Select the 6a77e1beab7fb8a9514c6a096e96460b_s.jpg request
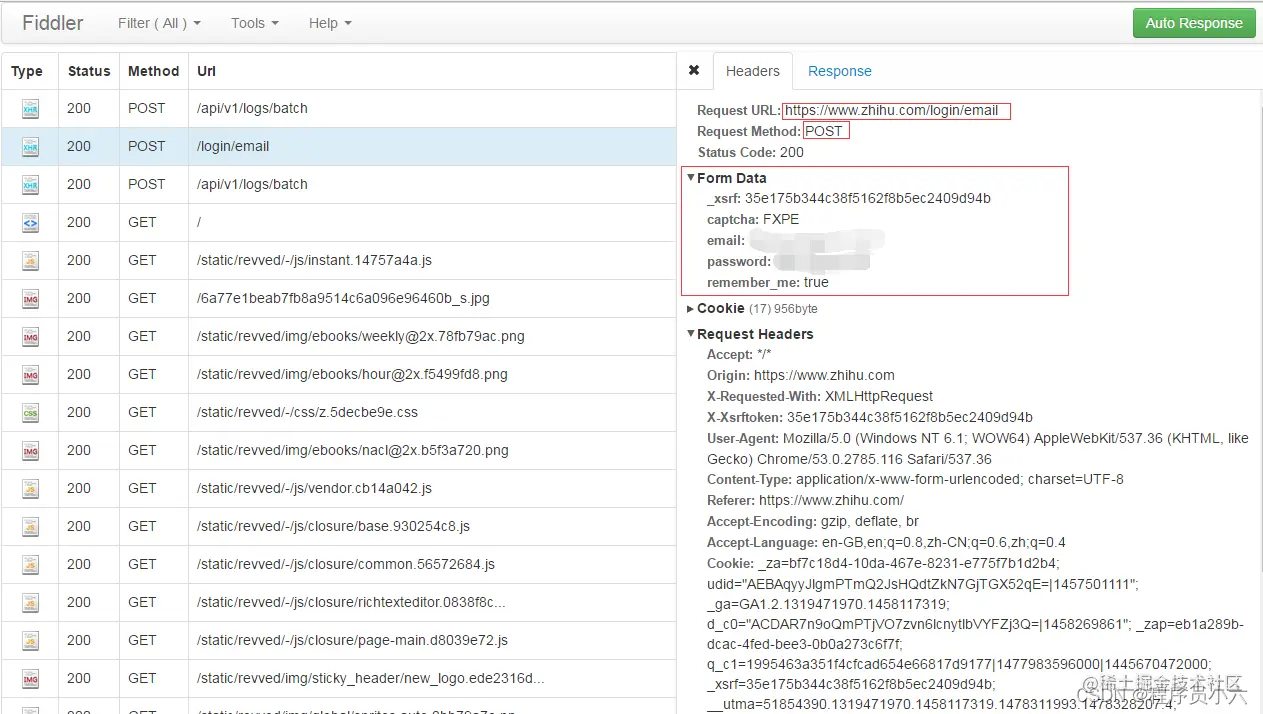 tap(339, 299)
